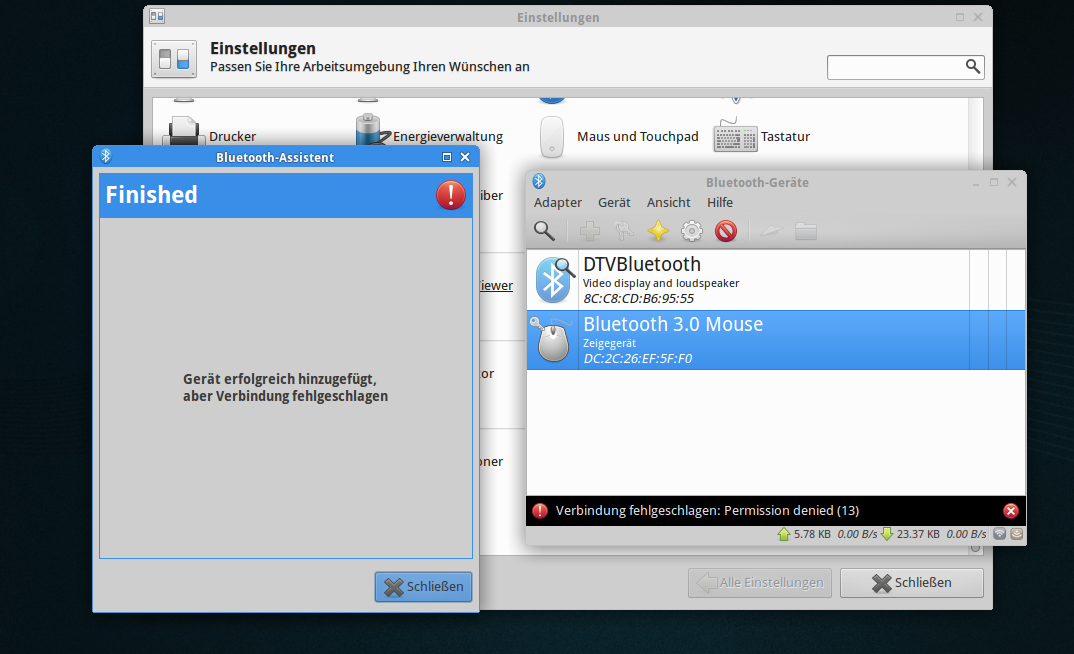The image size is (1074, 654).
Task: Click the red exclamation icon beside Finished
Action: click(x=451, y=195)
